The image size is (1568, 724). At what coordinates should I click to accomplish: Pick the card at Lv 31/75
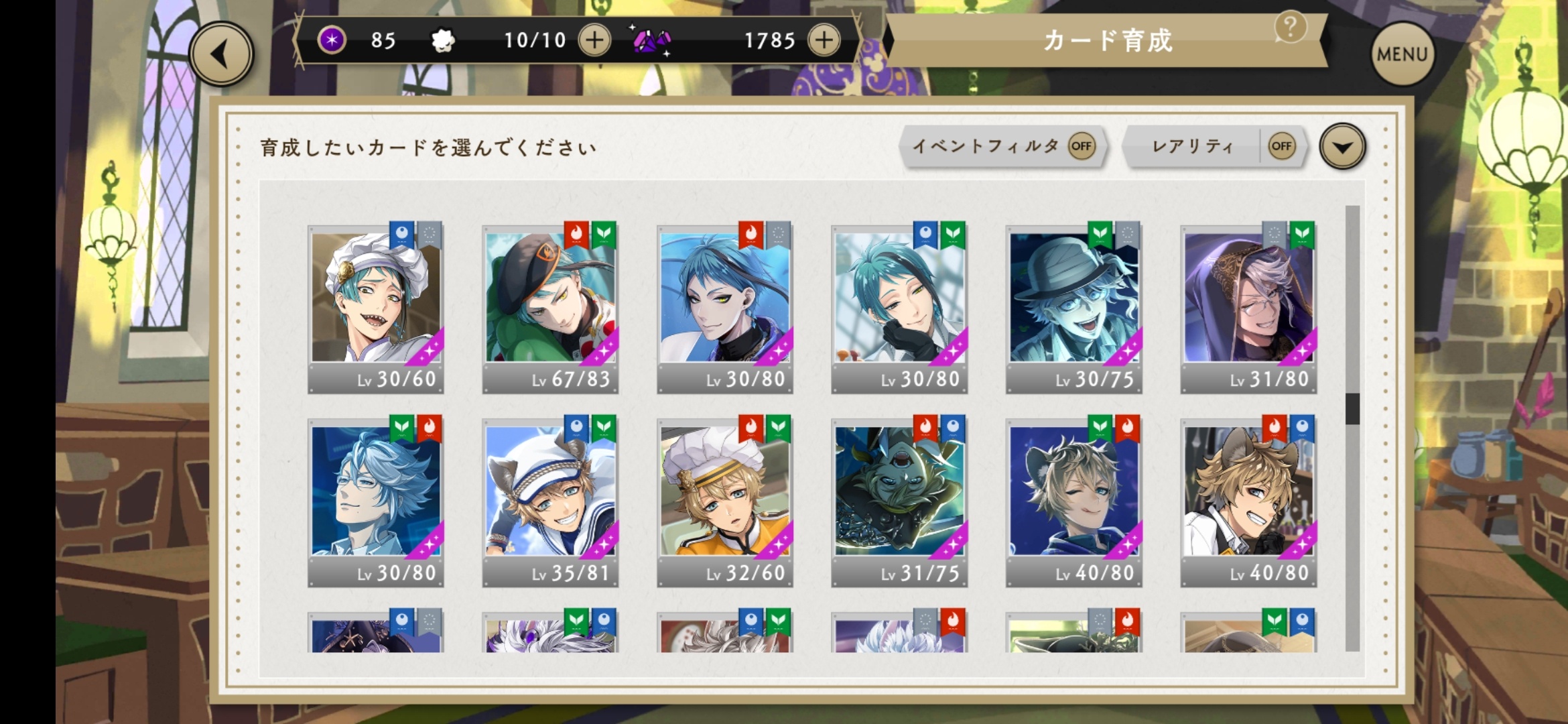coord(899,502)
